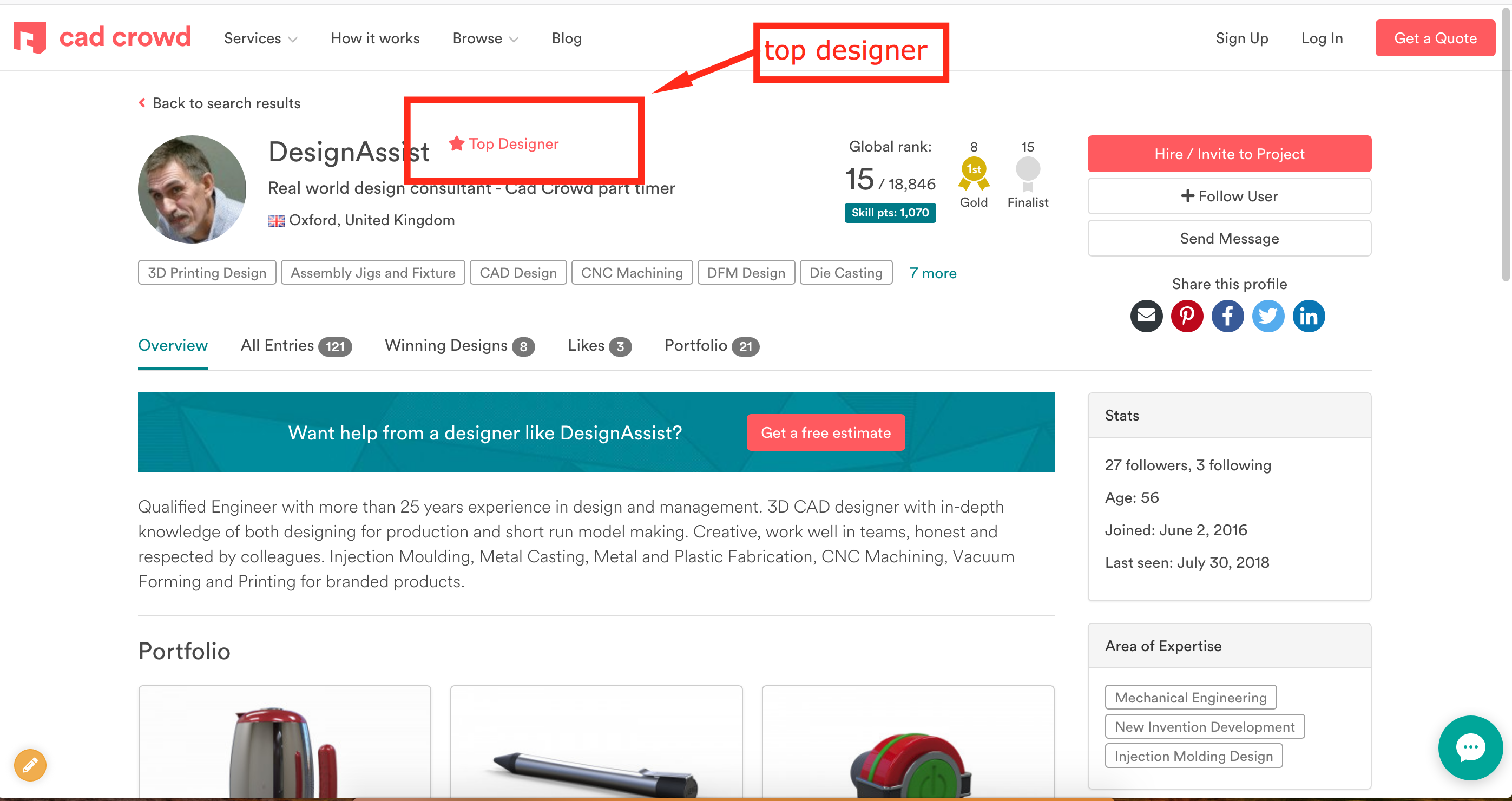This screenshot has width=1512, height=801.
Task: Show 7 more skill tags
Action: 932,272
